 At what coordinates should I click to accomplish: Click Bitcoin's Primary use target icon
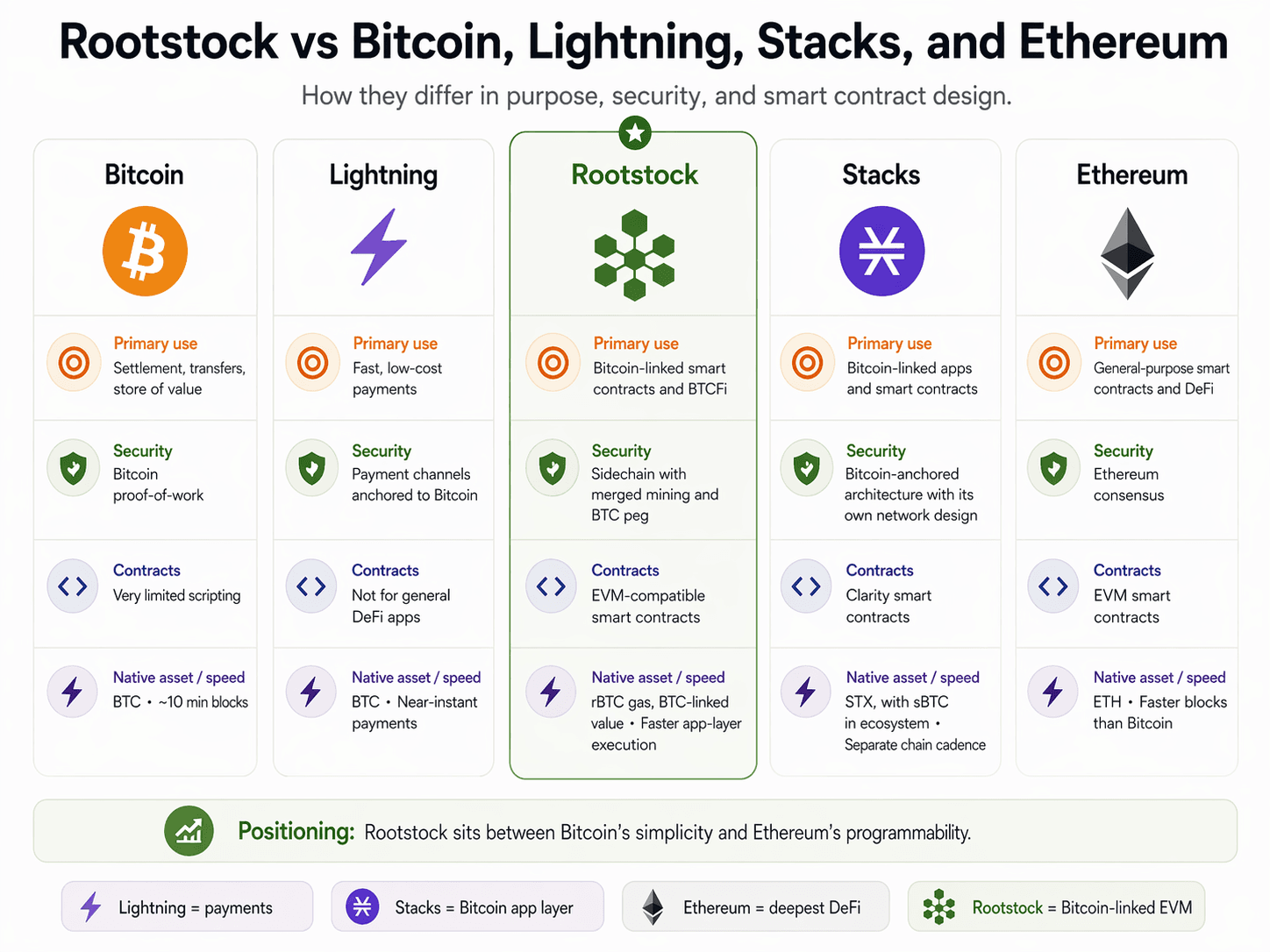[74, 362]
